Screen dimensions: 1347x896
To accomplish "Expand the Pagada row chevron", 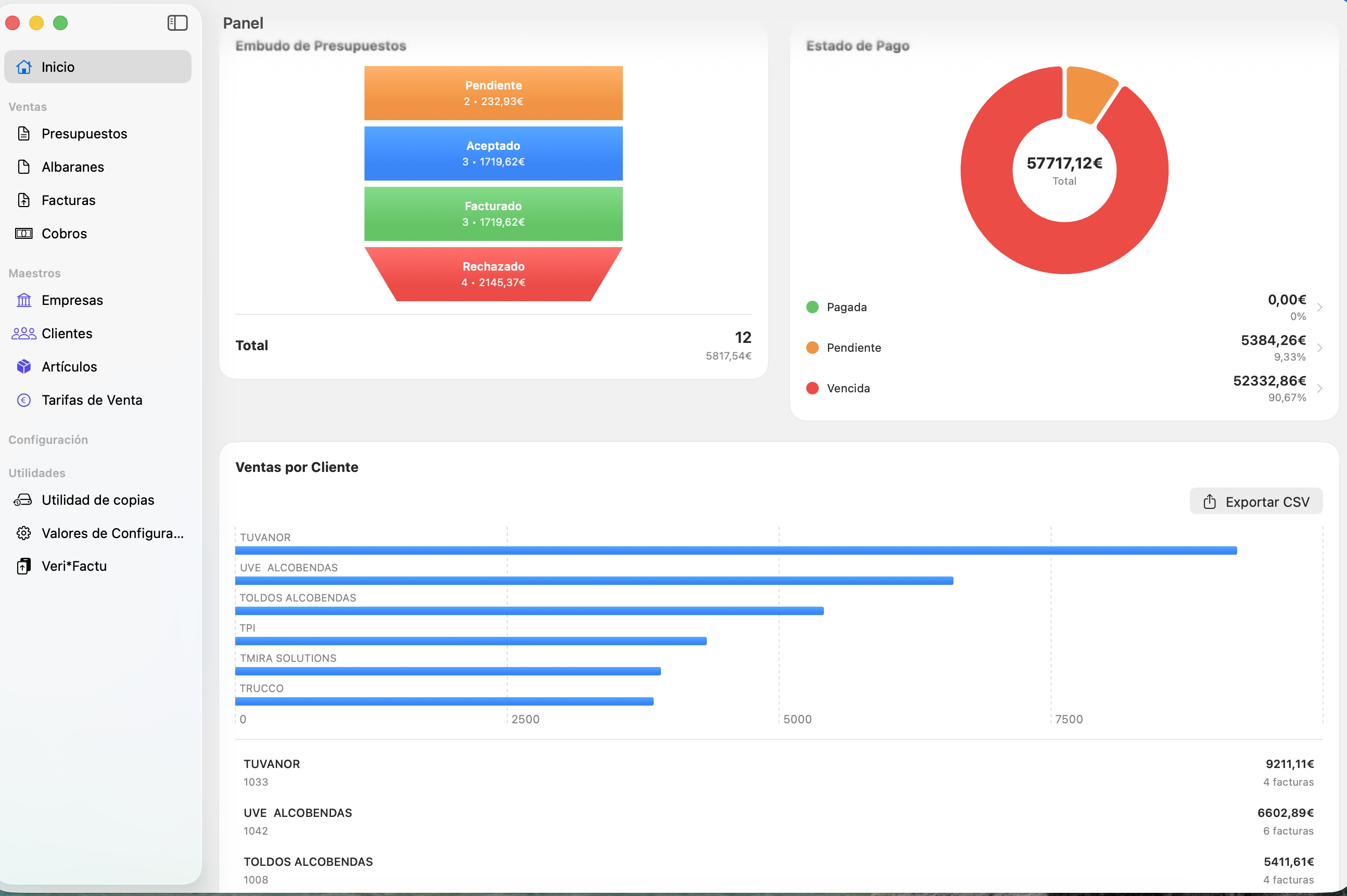I will coord(1319,308).
